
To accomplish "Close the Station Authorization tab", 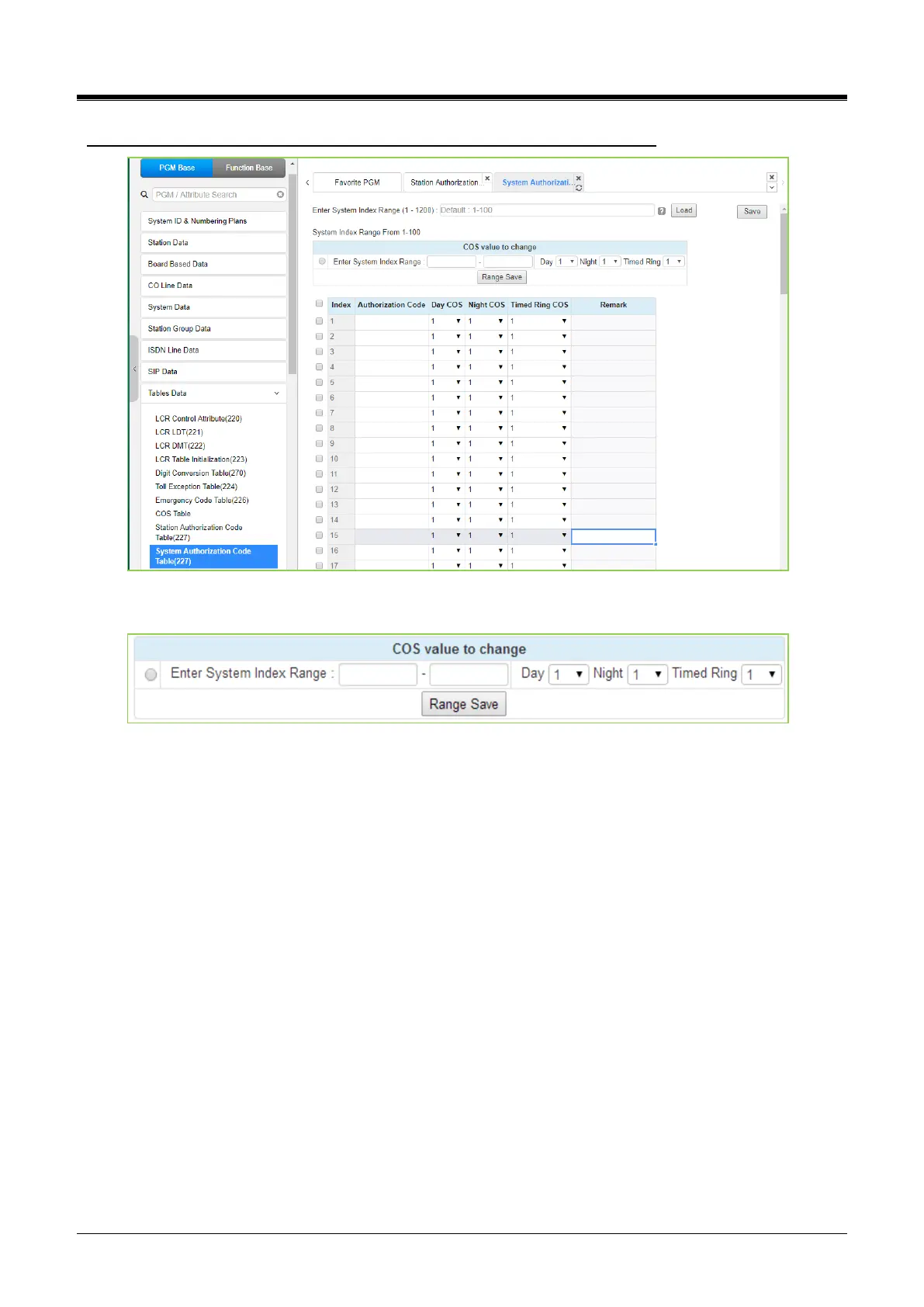I will pos(487,179).
